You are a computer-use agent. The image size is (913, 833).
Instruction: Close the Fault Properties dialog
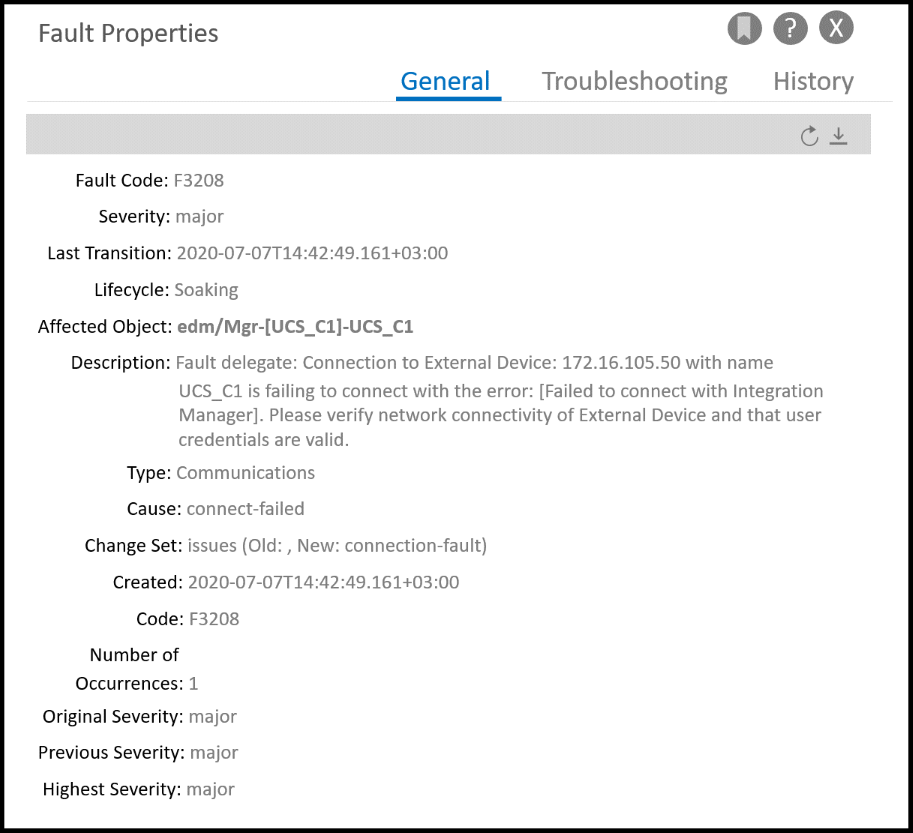836,28
